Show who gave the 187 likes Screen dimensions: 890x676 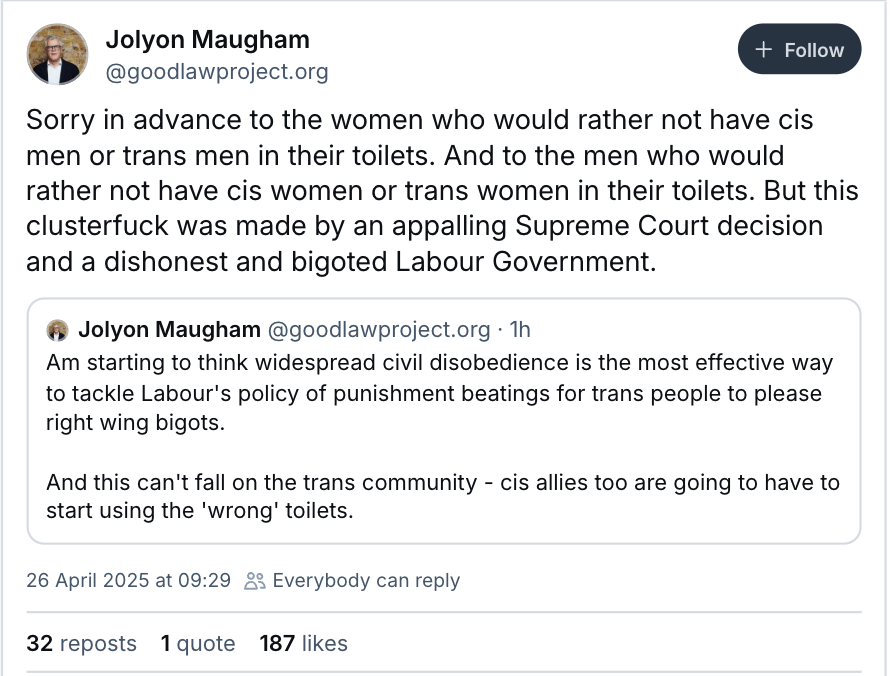point(303,643)
